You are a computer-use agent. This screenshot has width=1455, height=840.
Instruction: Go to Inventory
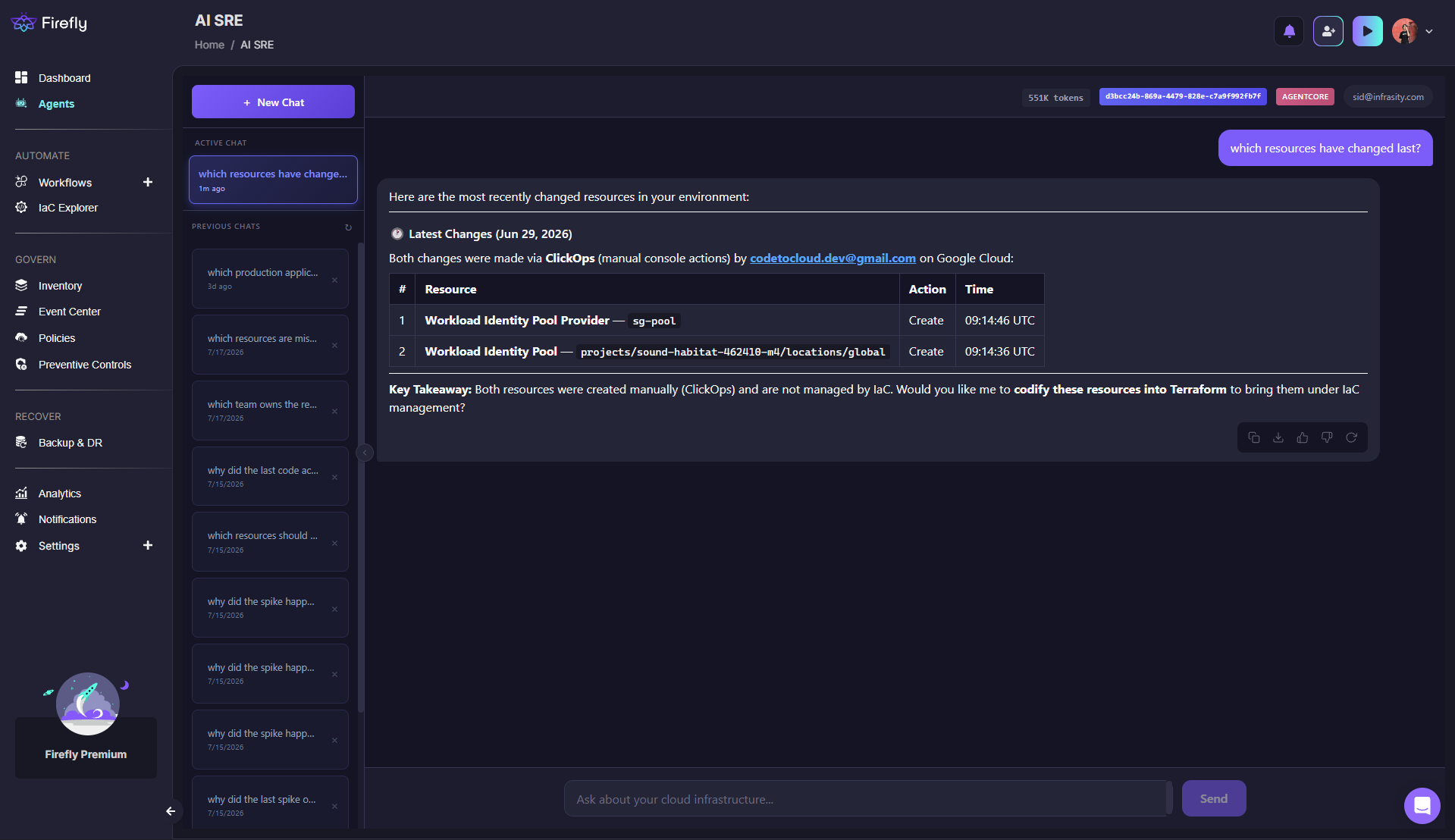click(60, 286)
